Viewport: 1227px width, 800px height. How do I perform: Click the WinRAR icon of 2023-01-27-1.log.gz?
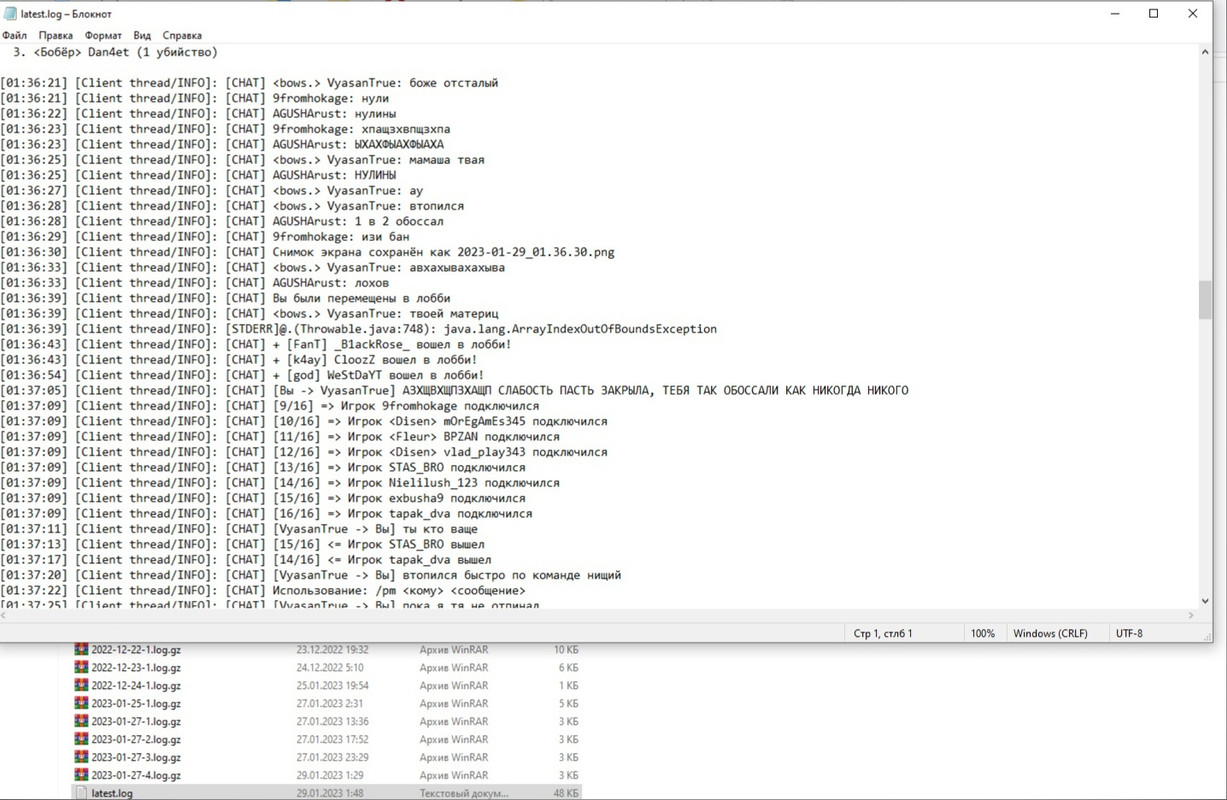click(81, 722)
